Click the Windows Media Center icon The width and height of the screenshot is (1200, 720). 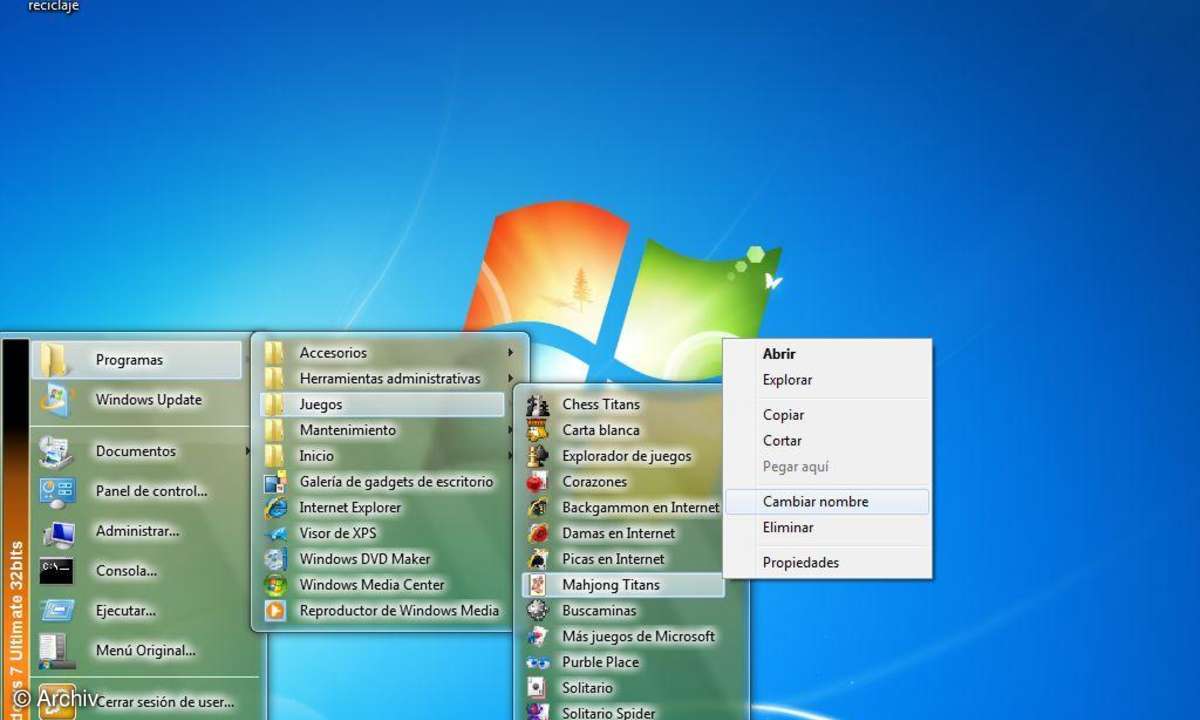[275, 585]
